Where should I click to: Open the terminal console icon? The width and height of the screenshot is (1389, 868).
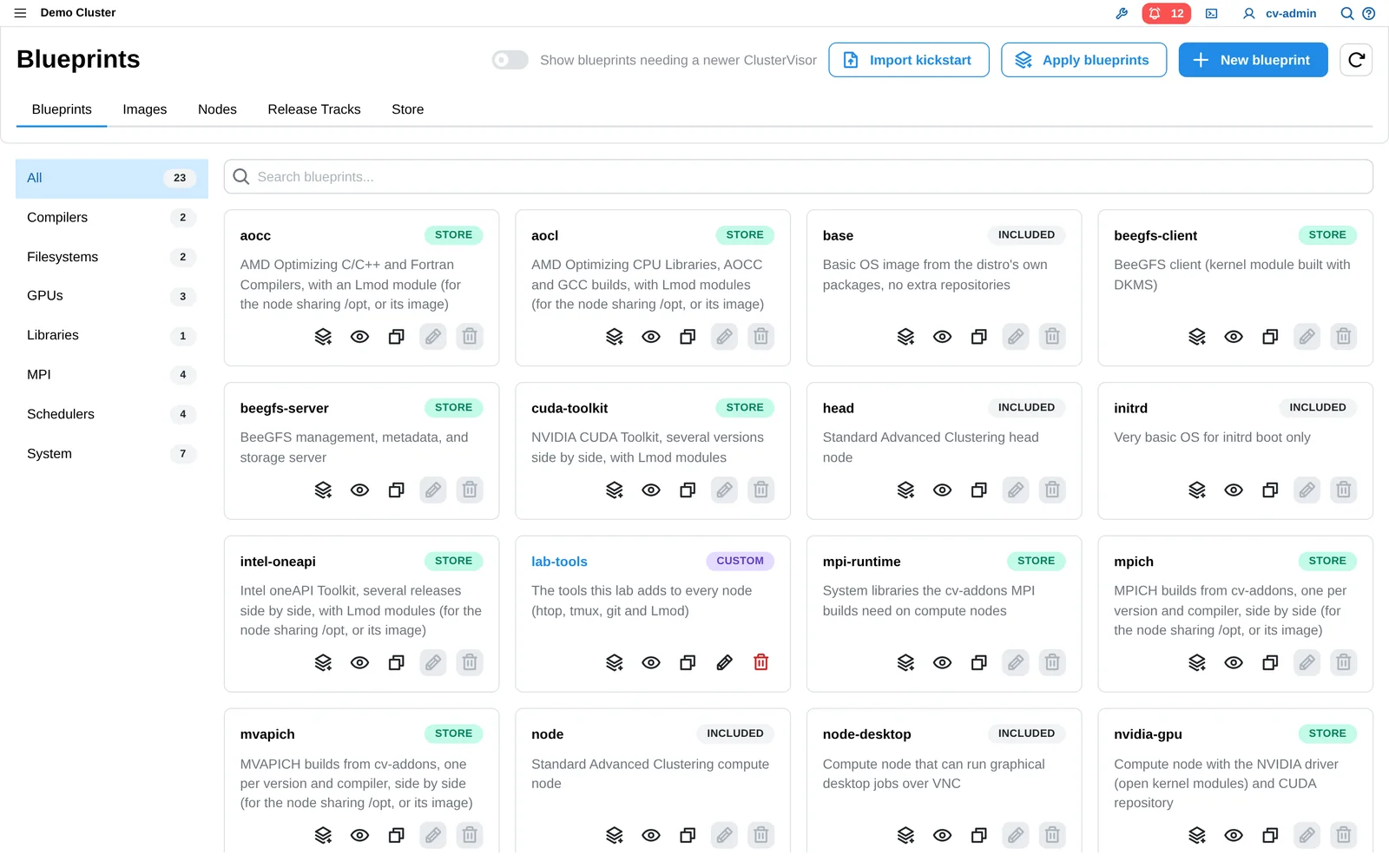tap(1211, 13)
